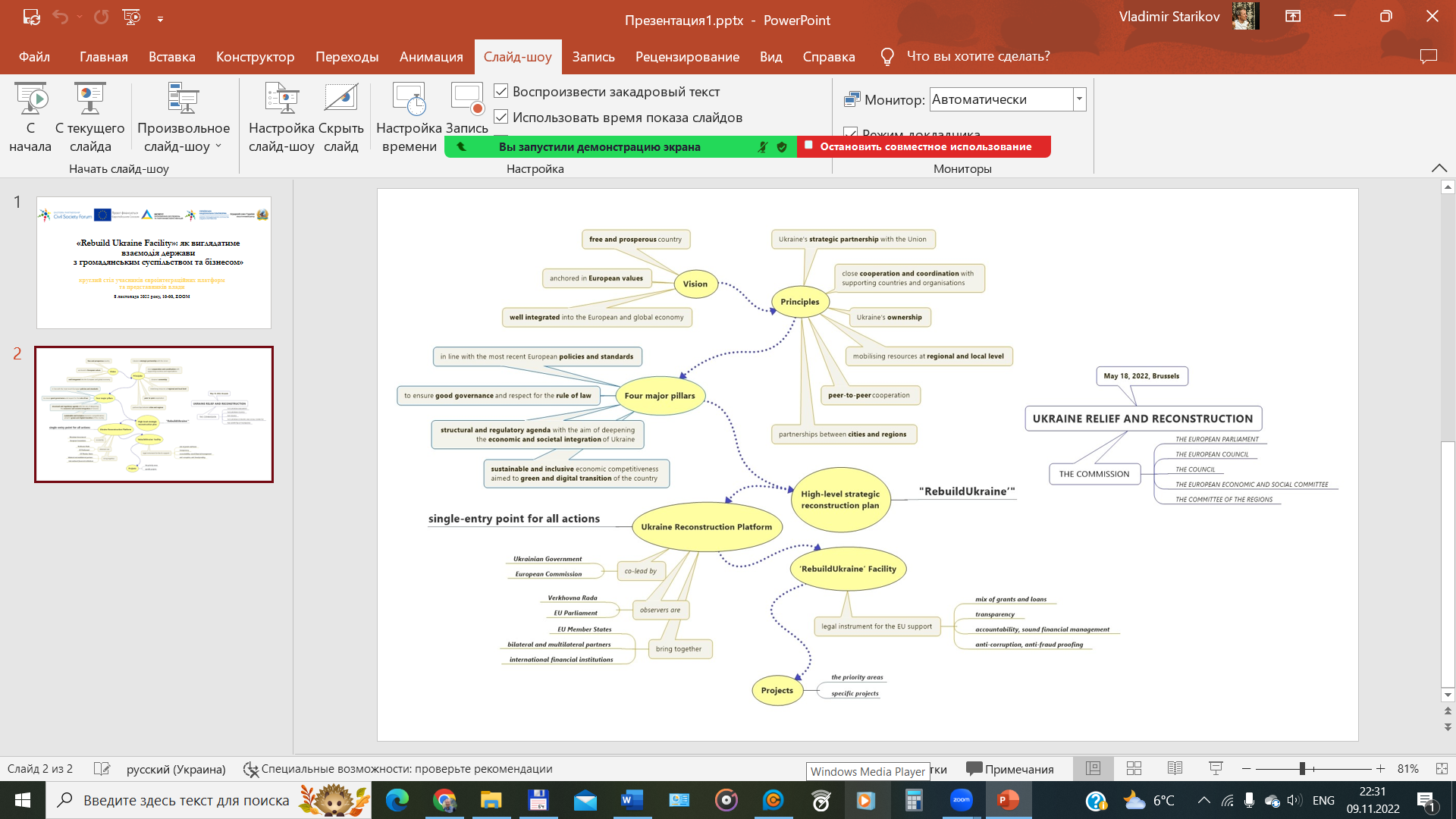Switch to Slide Sorter view icon
The image size is (1456, 819).
tap(1134, 768)
